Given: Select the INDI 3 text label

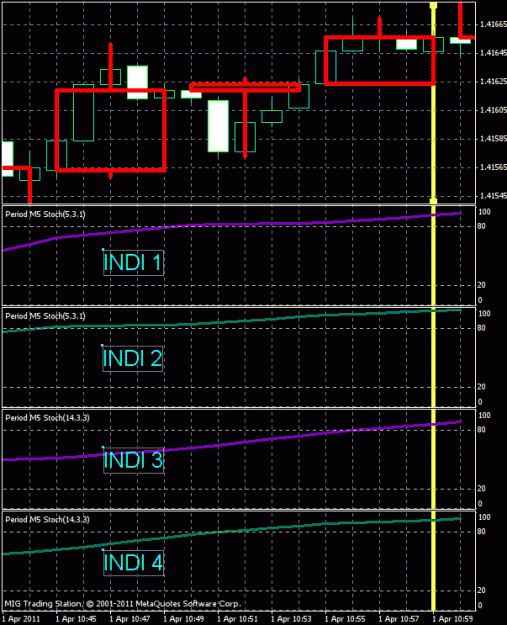Looking at the screenshot, I should (133, 460).
